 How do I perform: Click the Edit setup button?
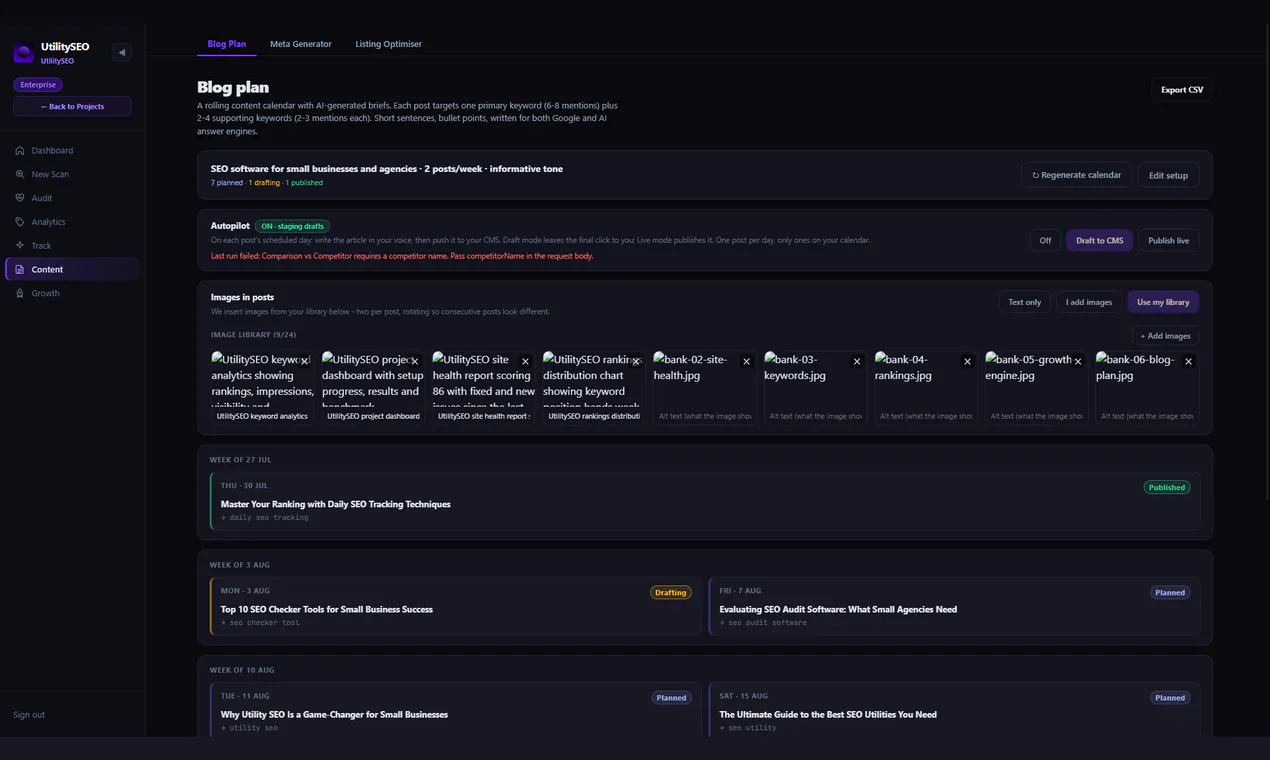(x=1168, y=175)
